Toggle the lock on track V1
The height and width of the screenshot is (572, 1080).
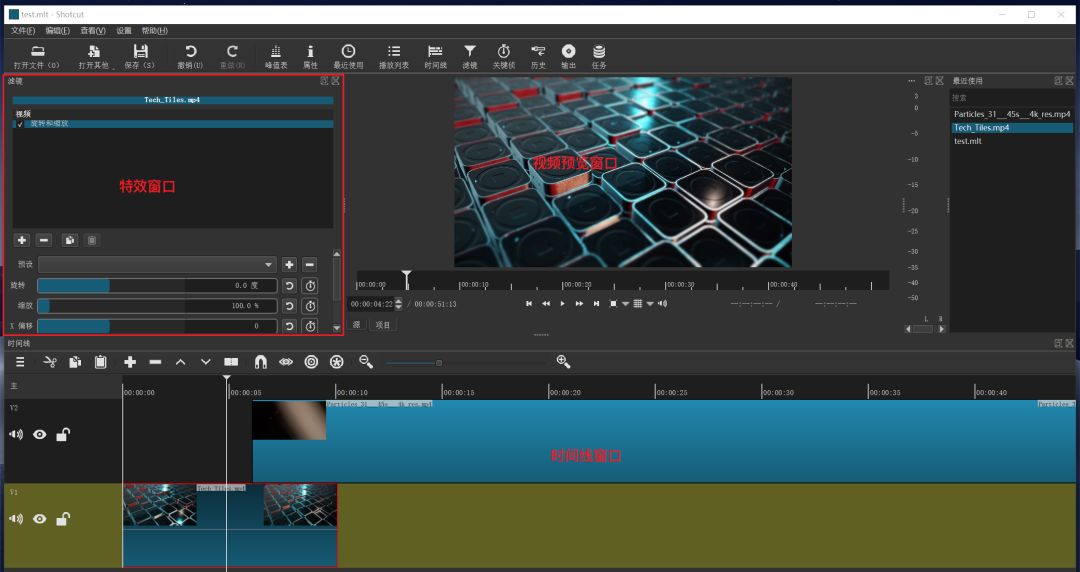point(62,519)
